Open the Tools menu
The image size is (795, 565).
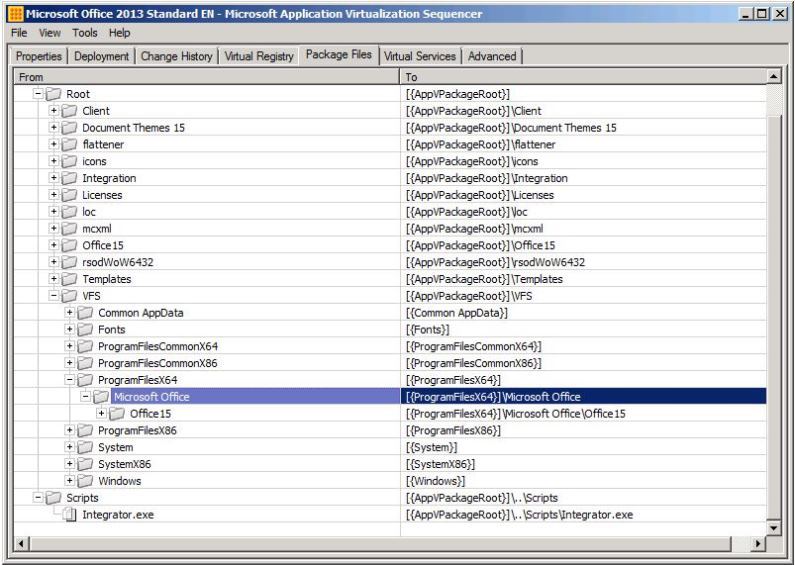click(85, 33)
